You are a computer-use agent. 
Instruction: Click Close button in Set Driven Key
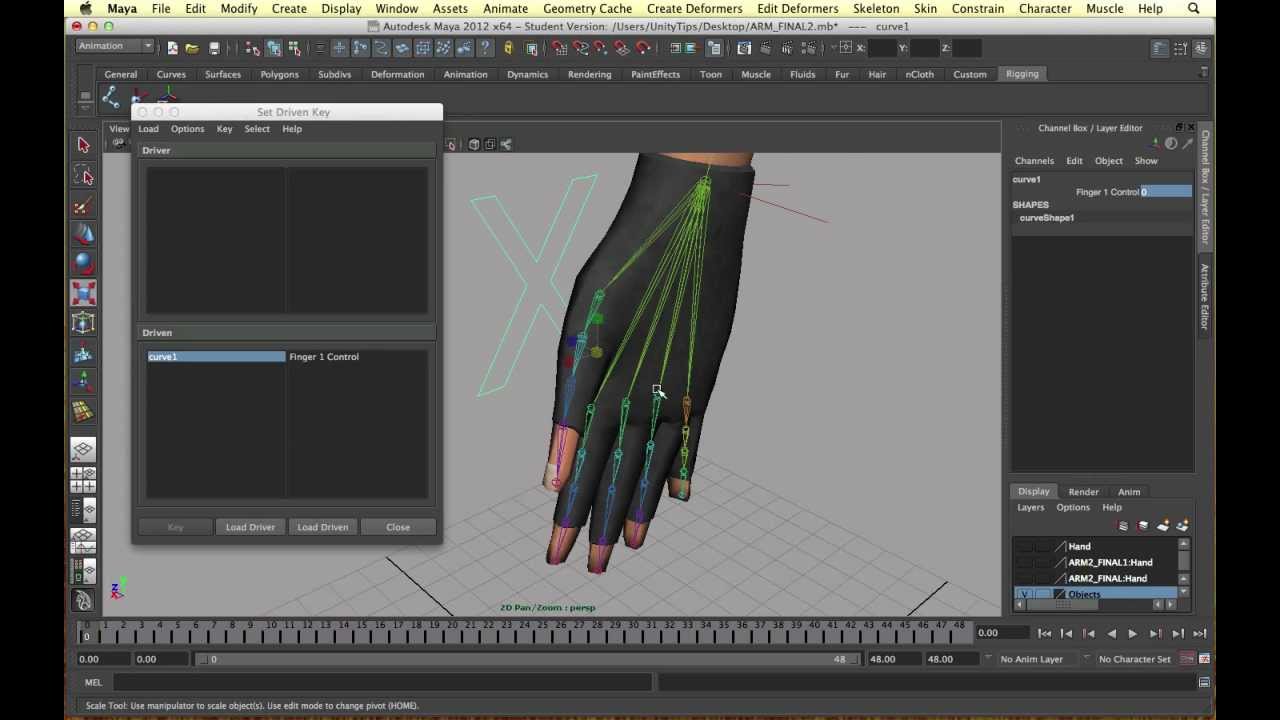pyautogui.click(x=398, y=527)
